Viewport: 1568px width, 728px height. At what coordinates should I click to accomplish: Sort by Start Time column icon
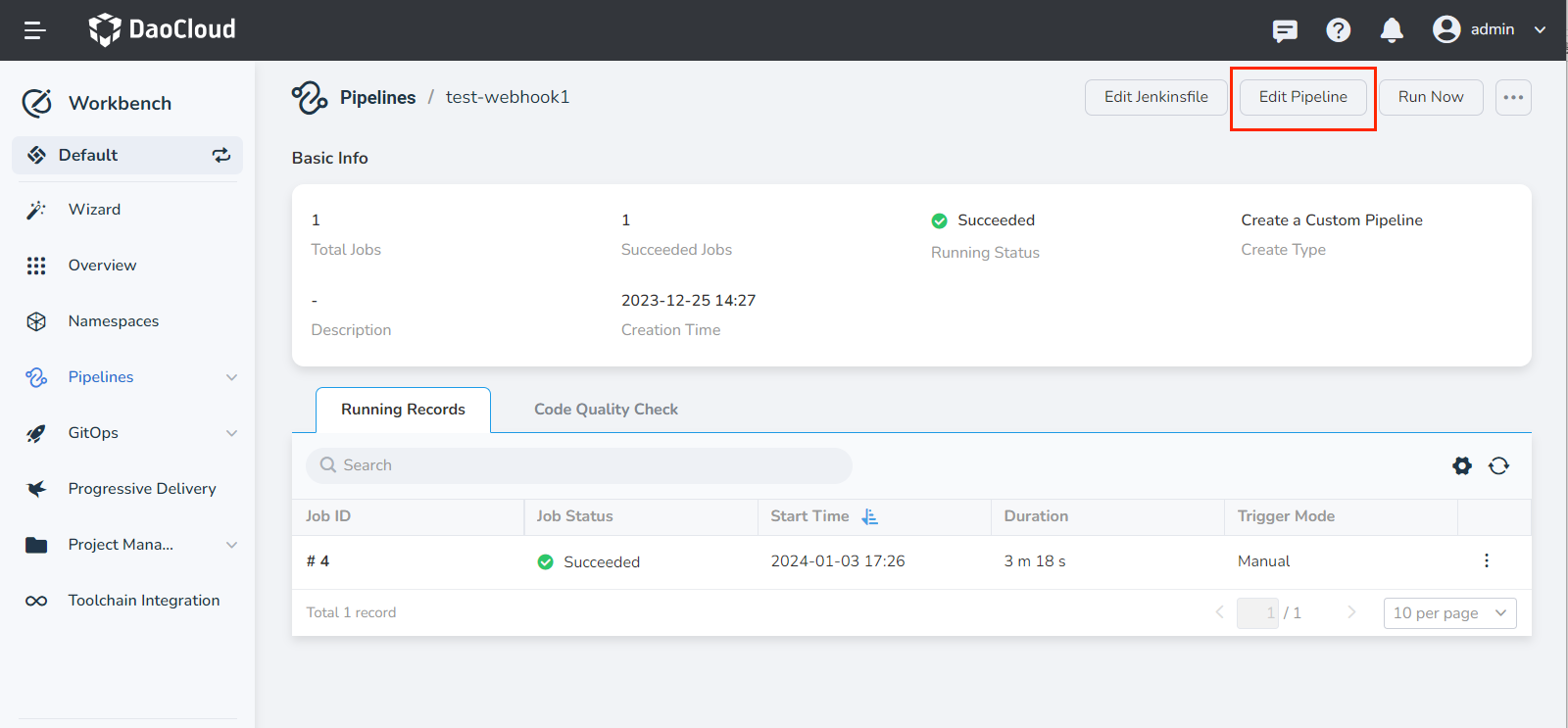[869, 516]
